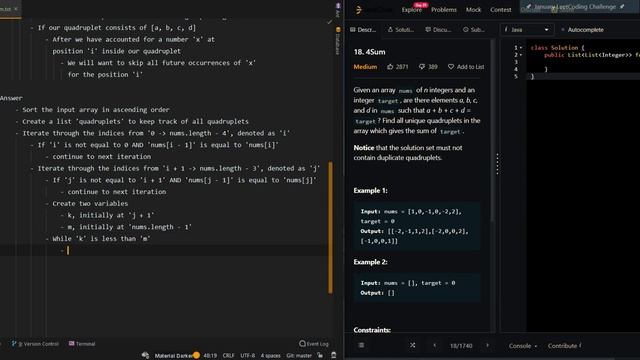The width and height of the screenshot is (640, 360).
Task: Switch to the Discuss tab
Action: tap(438, 30)
